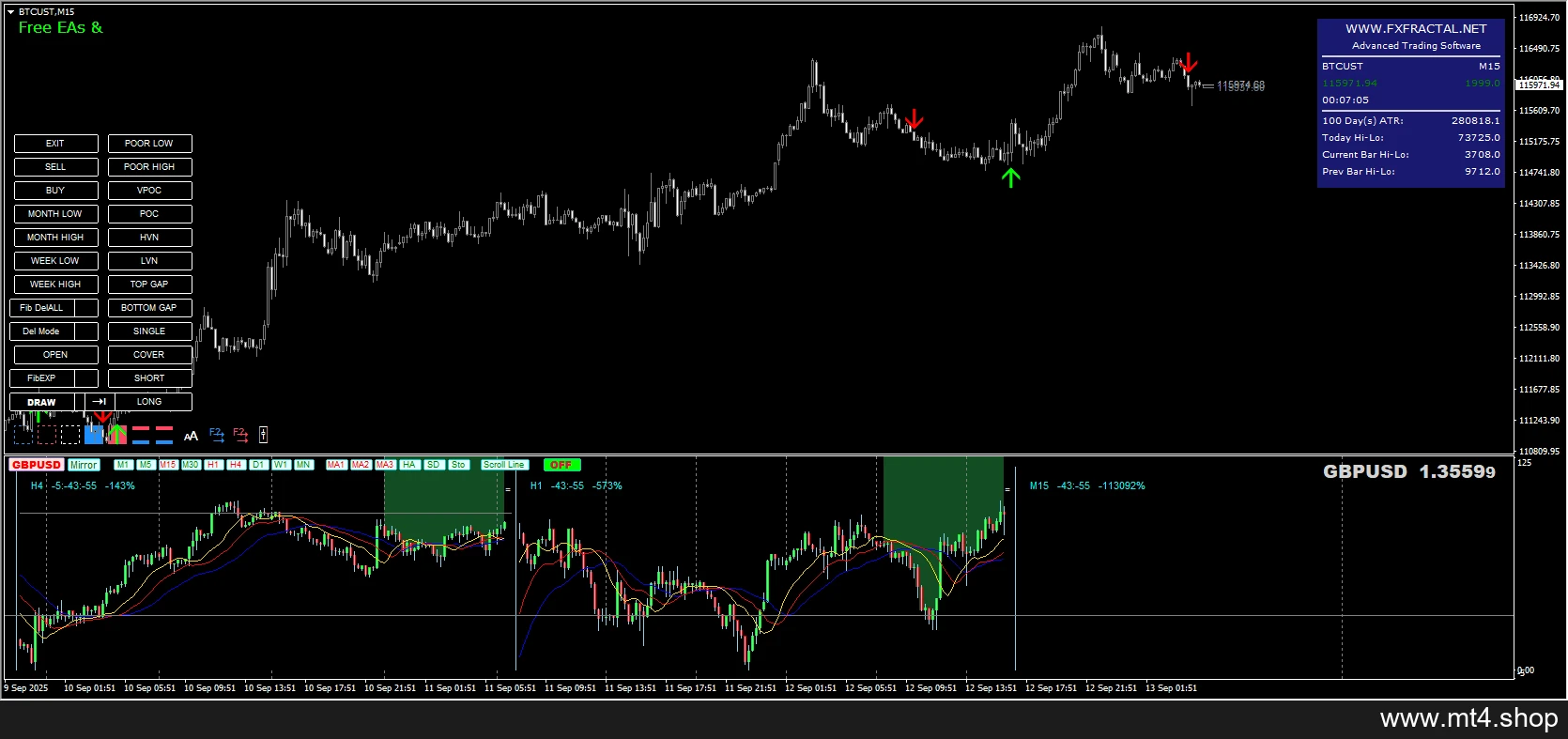Click the vertical slider box icon
This screenshot has height=739, width=1568.
(263, 435)
